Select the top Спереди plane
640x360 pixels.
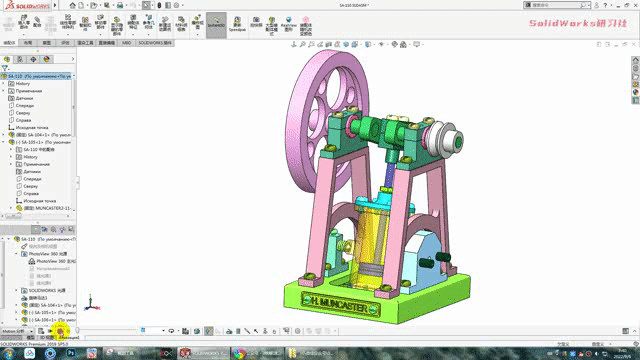click(x=24, y=106)
